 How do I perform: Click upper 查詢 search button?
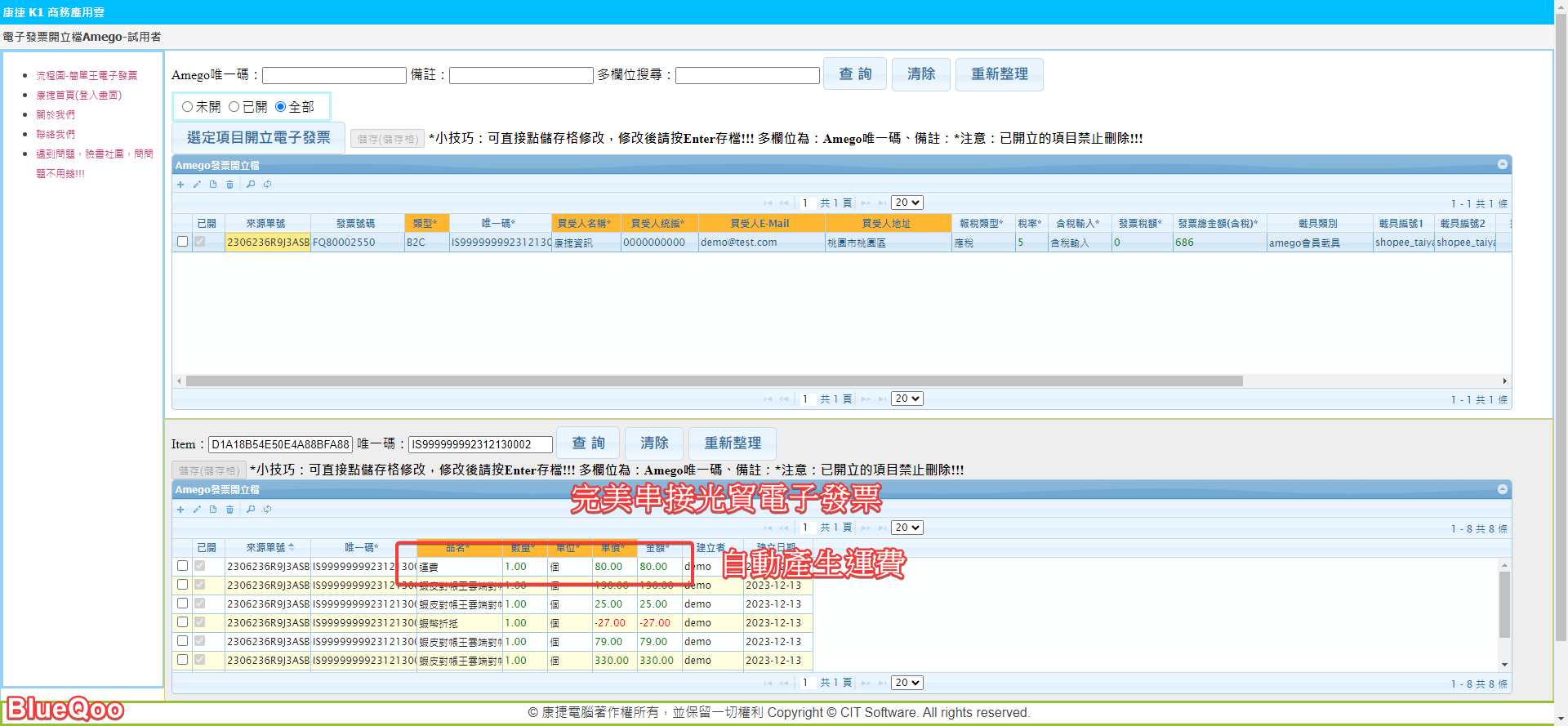[855, 74]
